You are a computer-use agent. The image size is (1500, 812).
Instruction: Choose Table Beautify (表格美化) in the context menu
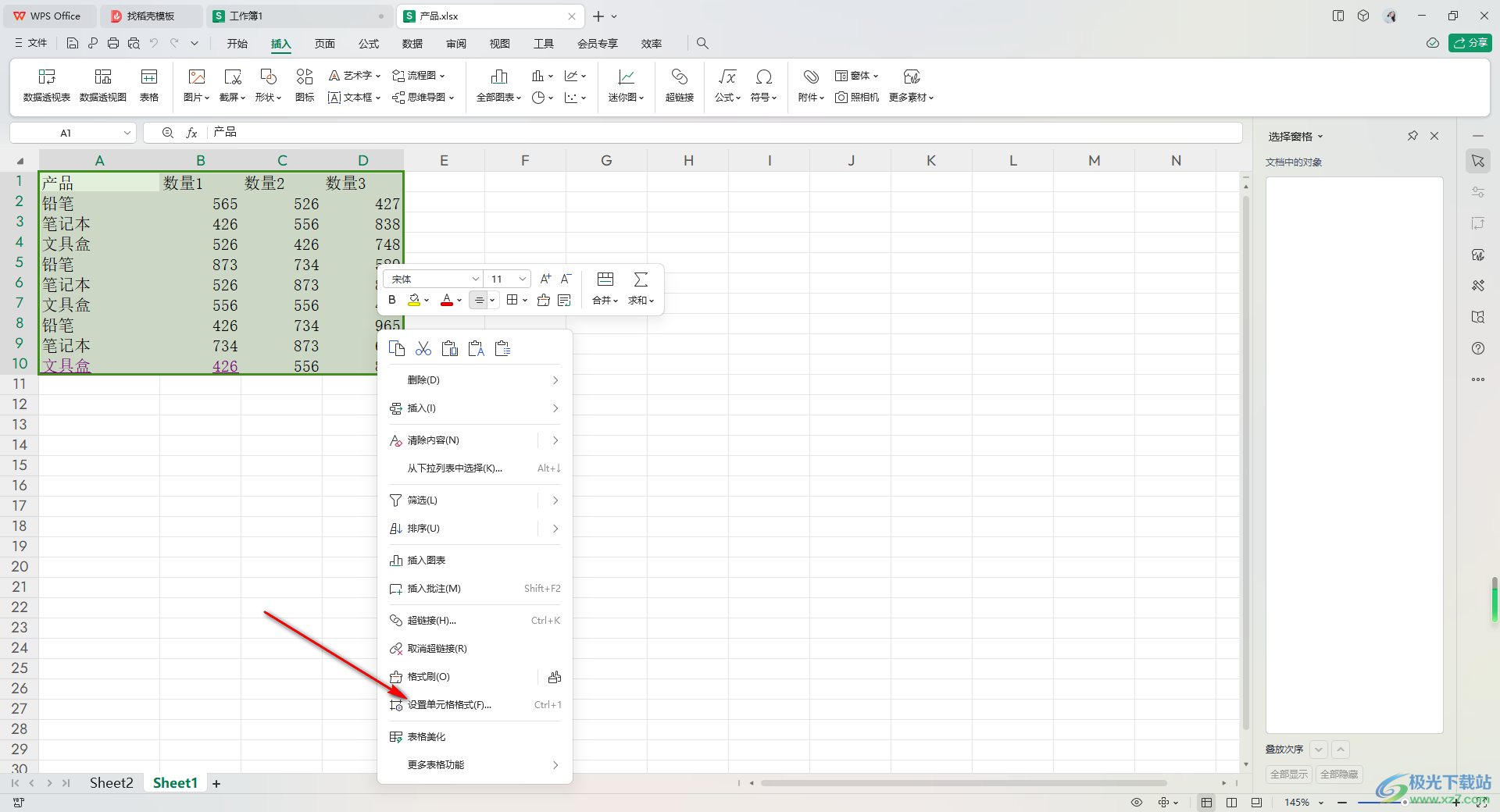tap(475, 737)
